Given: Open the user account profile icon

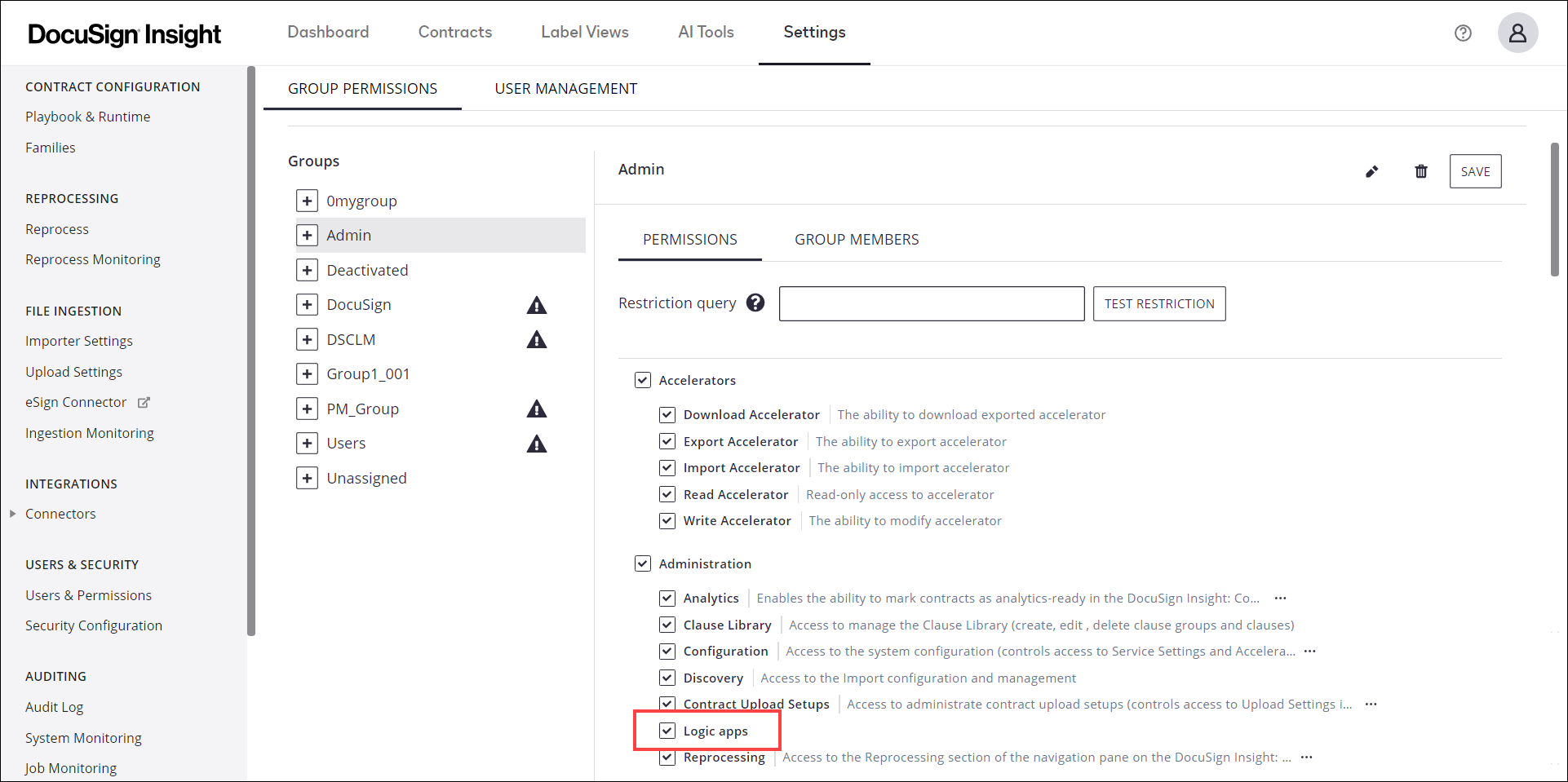Looking at the screenshot, I should pos(1517,33).
